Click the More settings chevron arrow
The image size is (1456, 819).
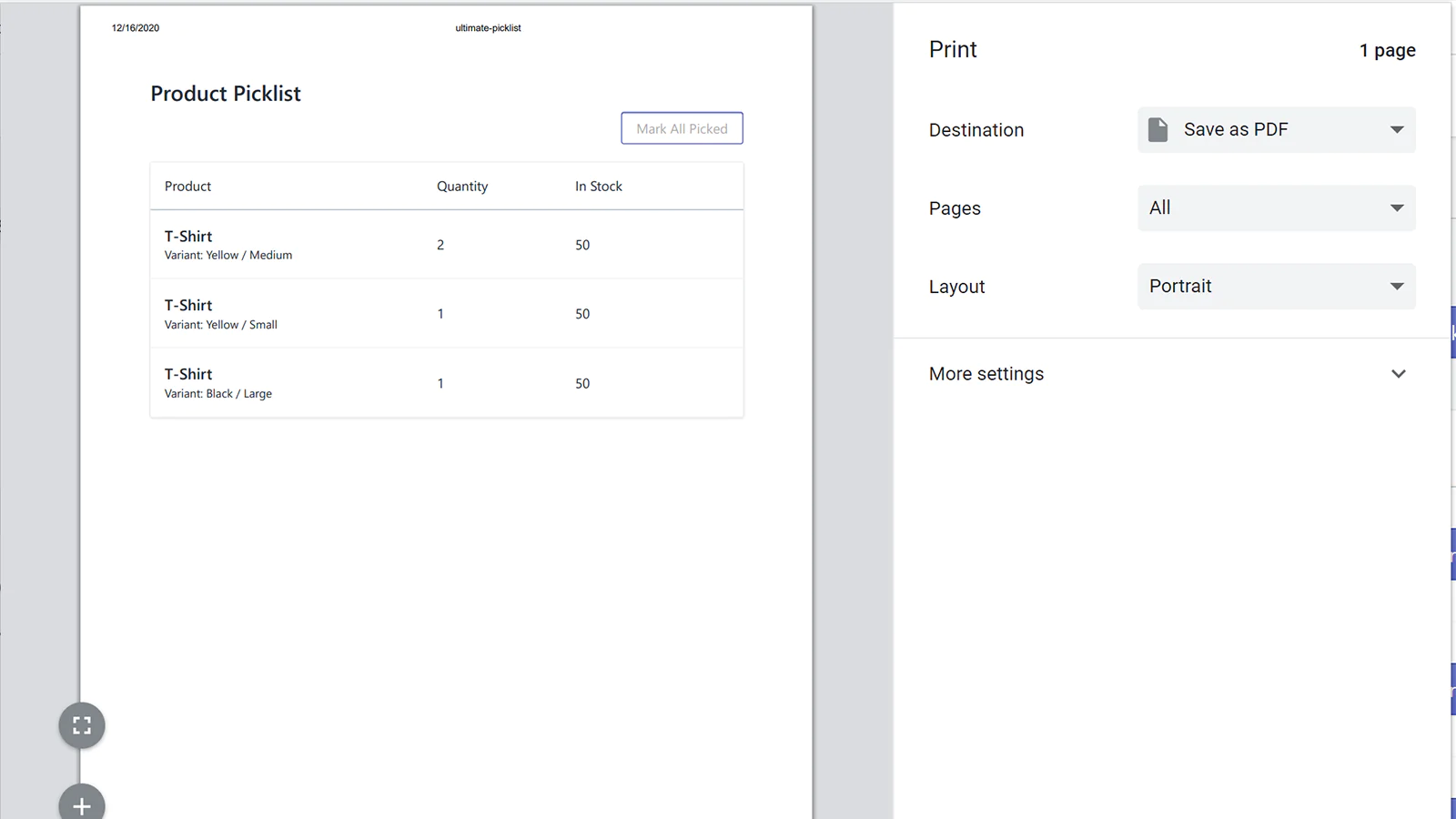[1399, 374]
